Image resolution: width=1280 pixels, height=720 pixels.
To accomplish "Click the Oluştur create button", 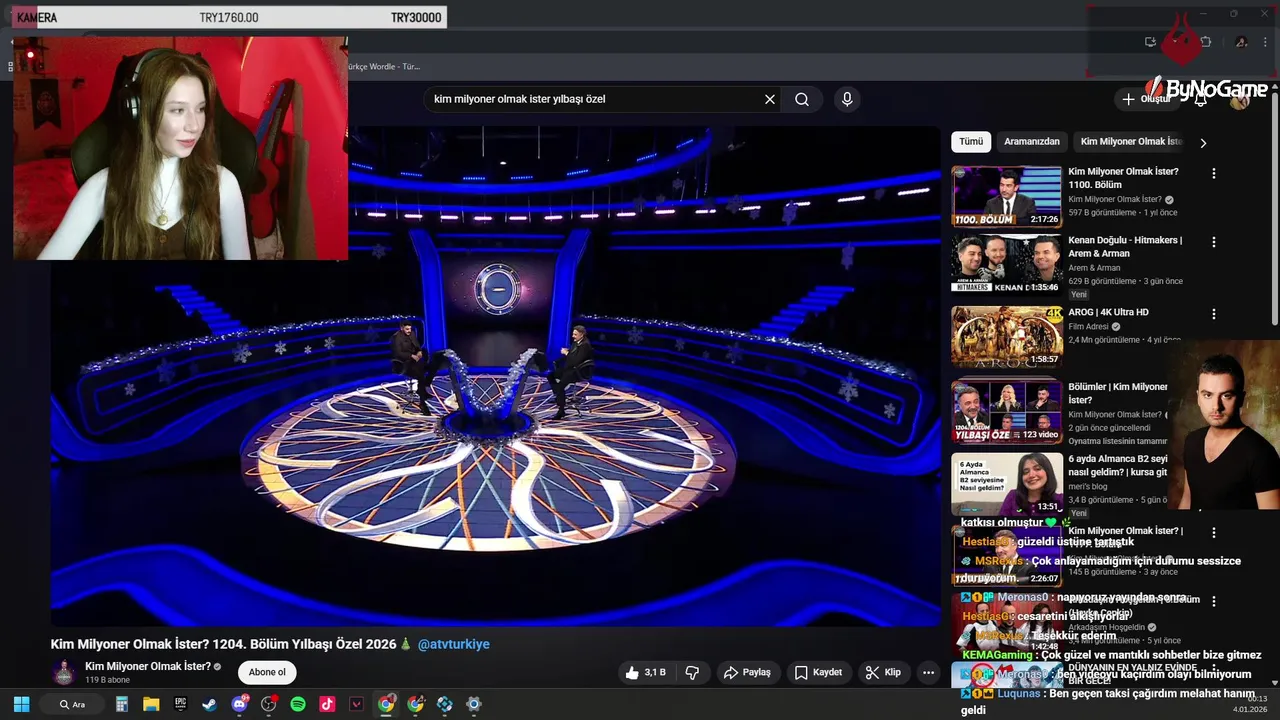I will (1146, 99).
